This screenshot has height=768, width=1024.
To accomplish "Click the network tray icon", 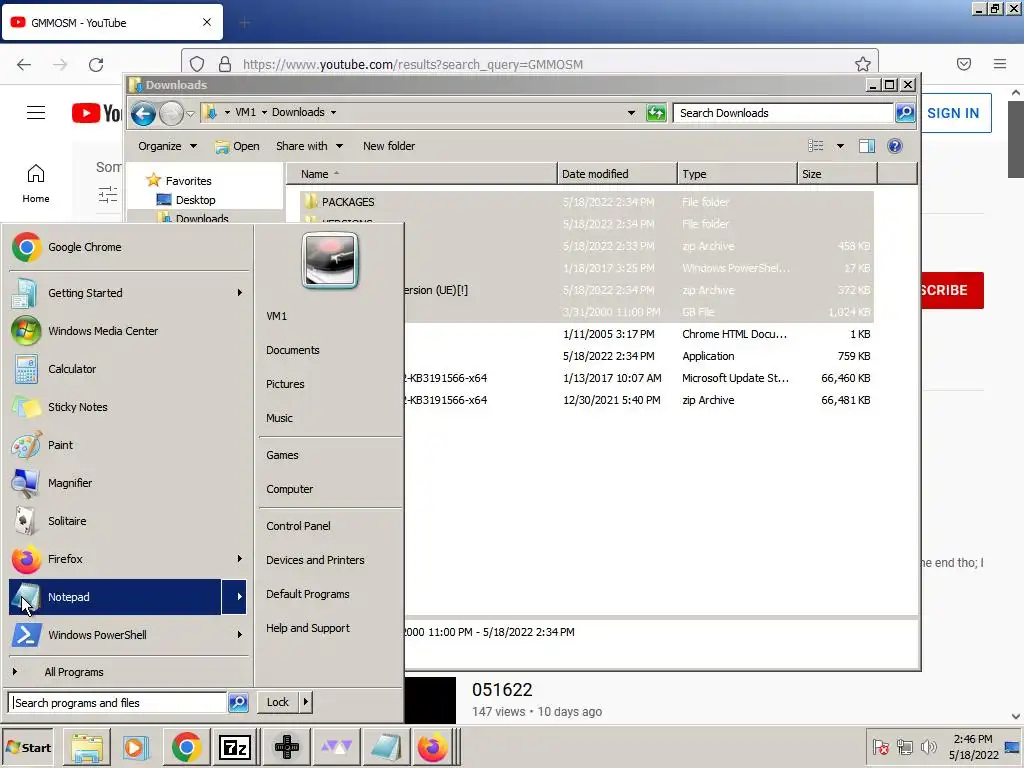I will pos(904,747).
